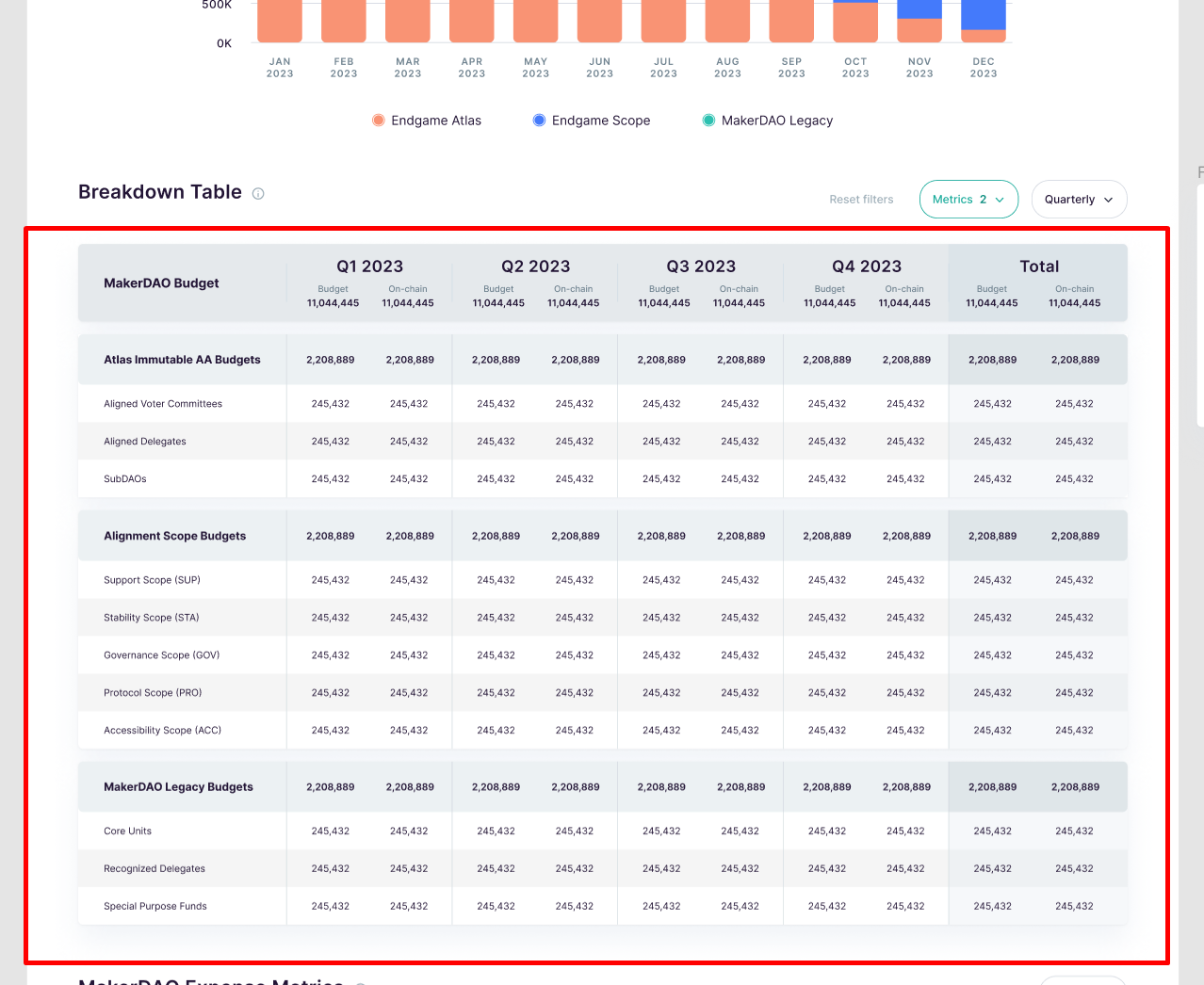Open the Metrics filter dropdown
Viewport: 1204px width, 985px height.
pos(968,200)
